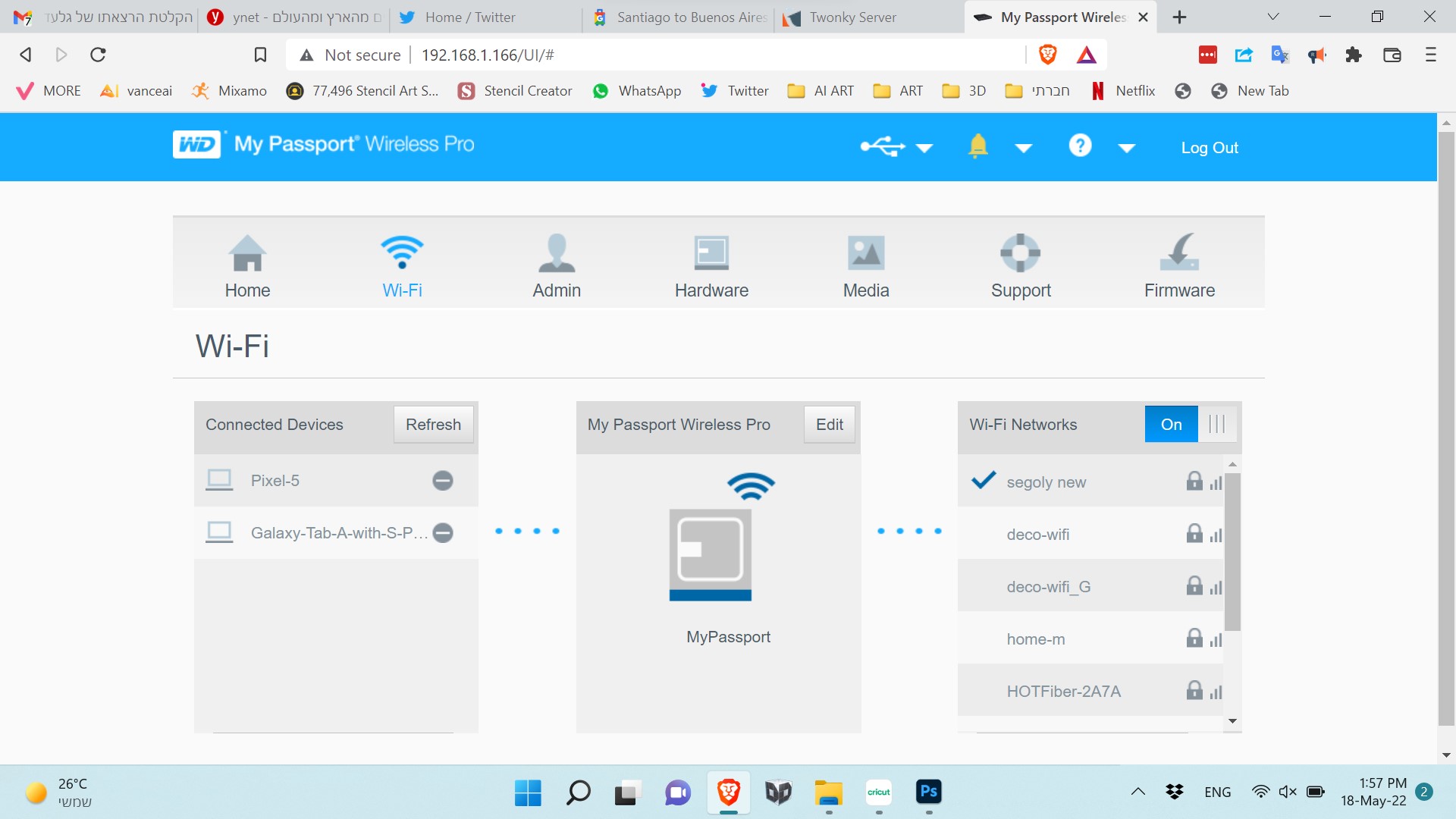Click the help question mark icon
This screenshot has width=1456, height=819.
tap(1080, 145)
